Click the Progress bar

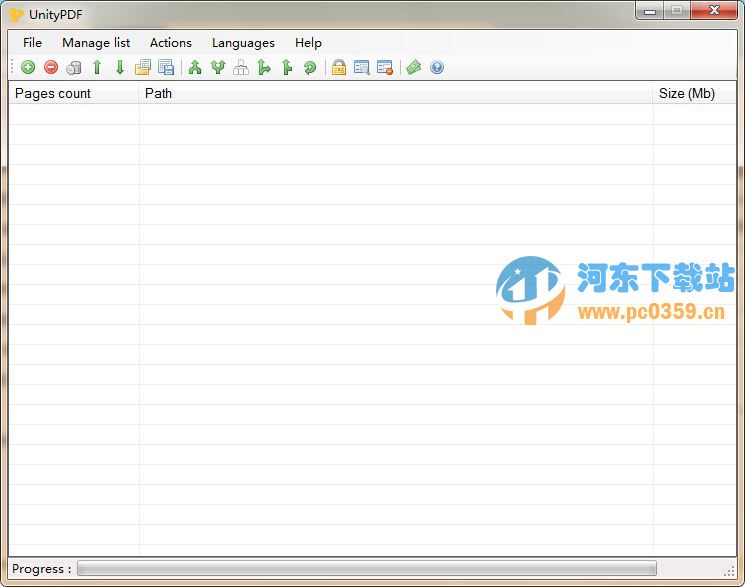(x=367, y=568)
